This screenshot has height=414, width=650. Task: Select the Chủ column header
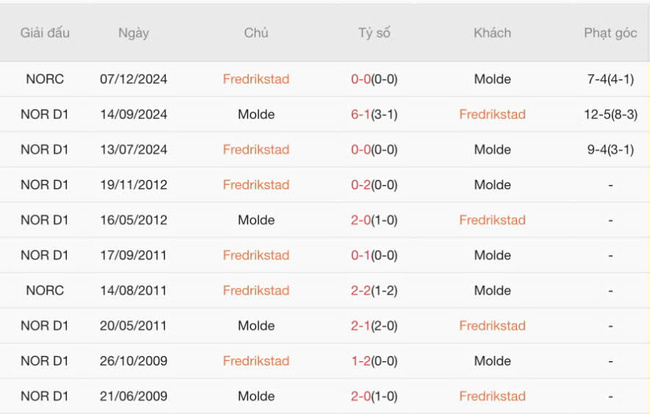tap(256, 33)
